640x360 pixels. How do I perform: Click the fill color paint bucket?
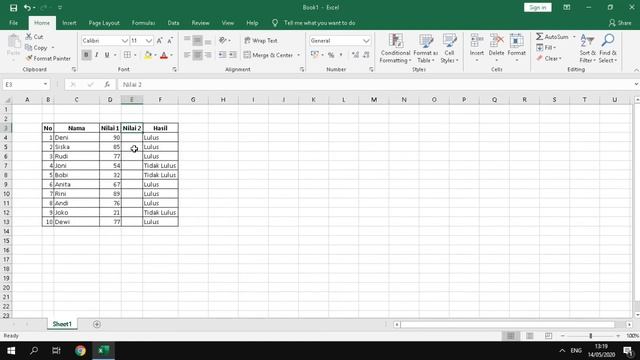[x=148, y=55]
